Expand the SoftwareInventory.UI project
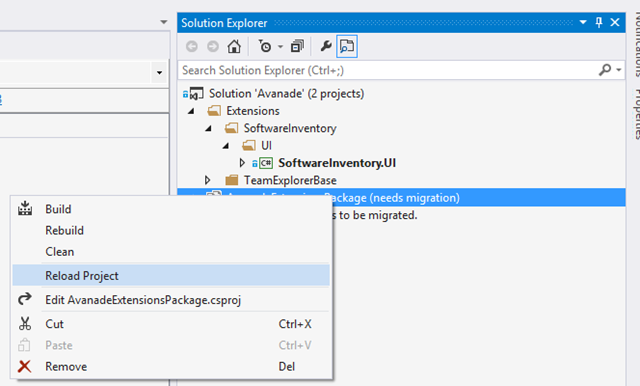 point(242,163)
